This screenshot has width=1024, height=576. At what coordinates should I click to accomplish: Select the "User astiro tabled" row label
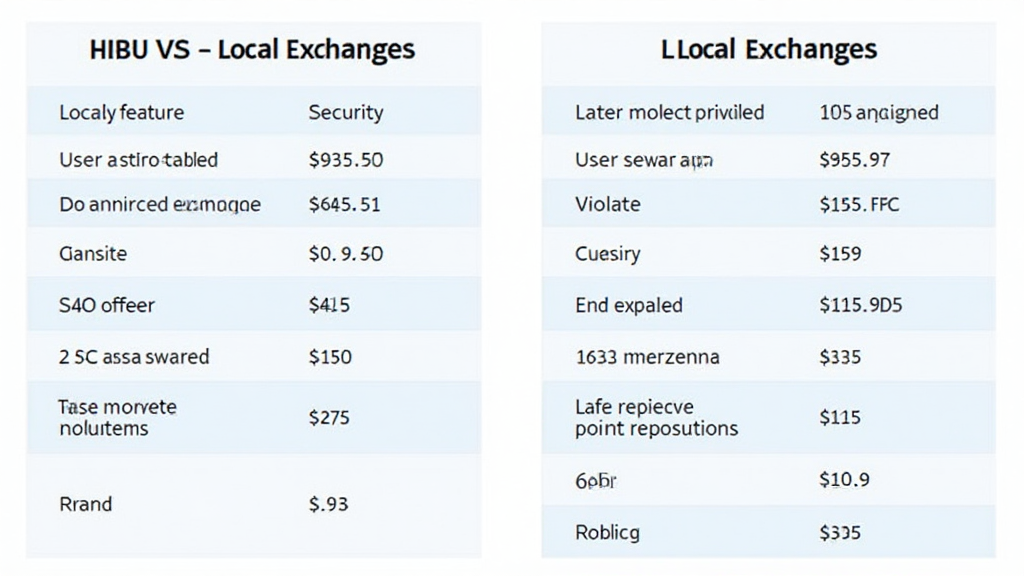138,160
